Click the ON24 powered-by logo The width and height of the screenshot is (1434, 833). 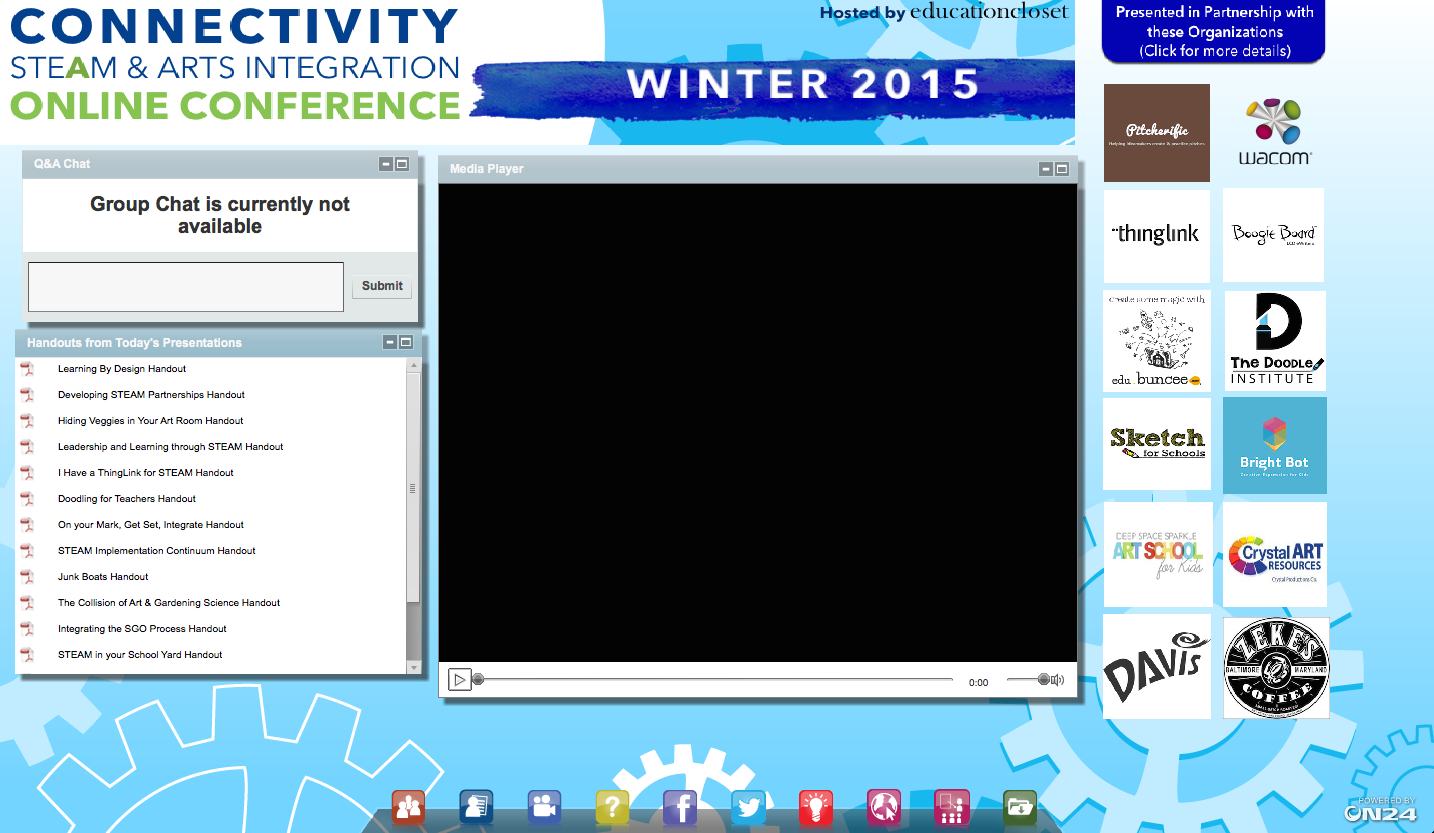coord(1380,810)
